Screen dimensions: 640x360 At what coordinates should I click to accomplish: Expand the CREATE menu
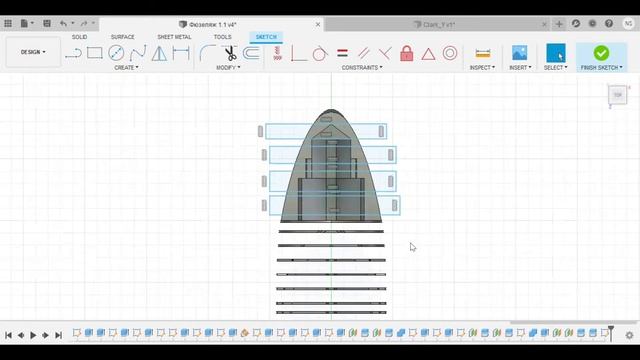pos(126,67)
